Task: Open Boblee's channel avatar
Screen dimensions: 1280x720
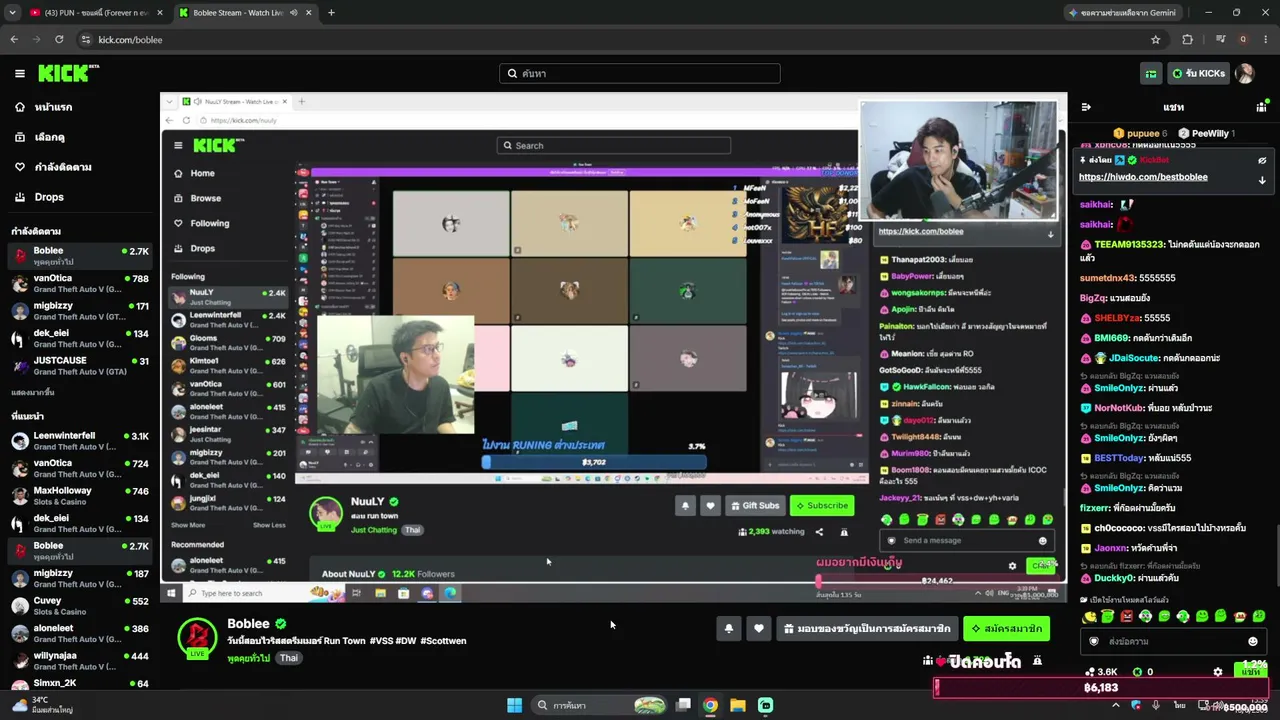Action: point(197,637)
